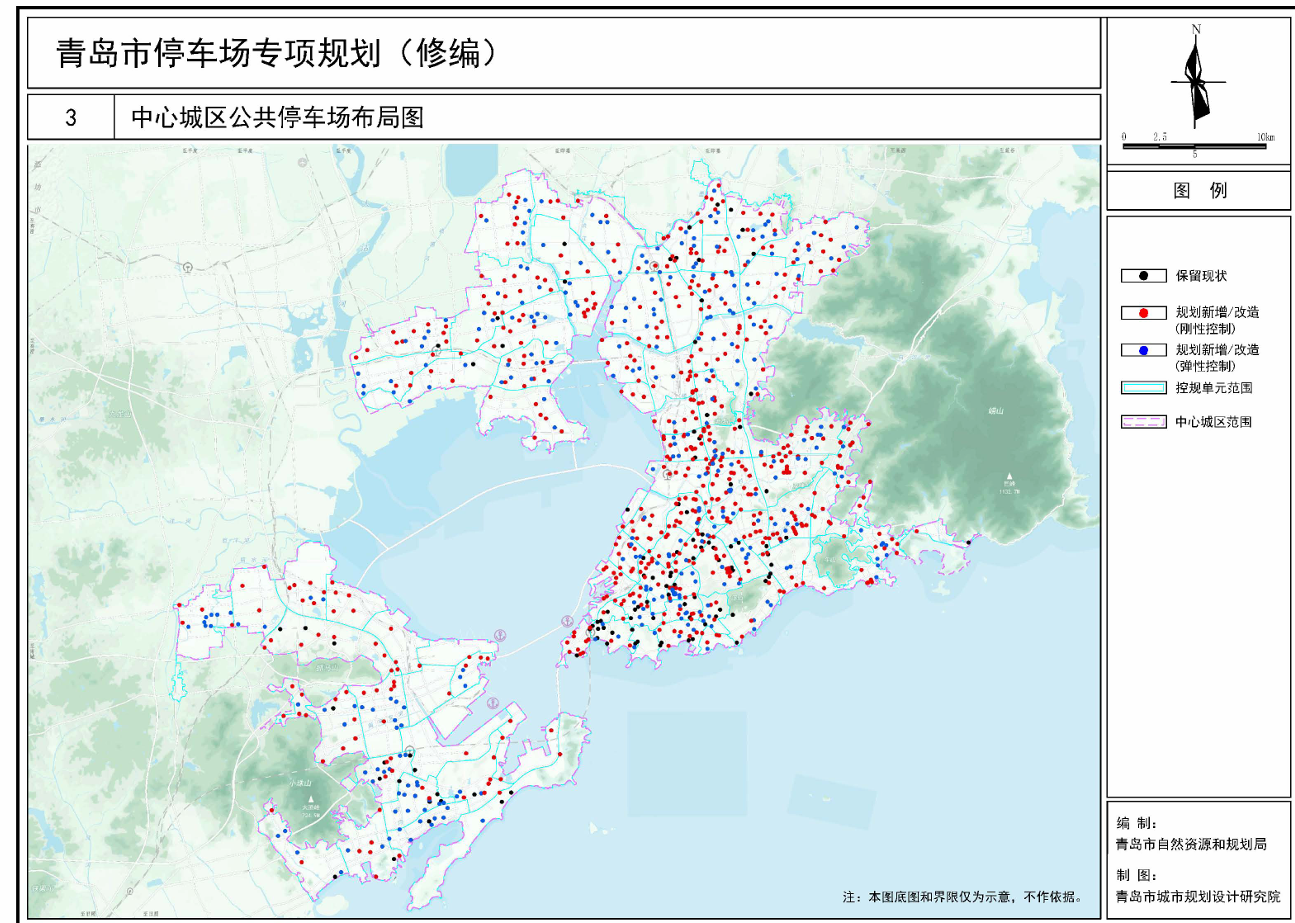
Task: Click the anchor icon at the eastern peninsula's southwest tip
Action: pyautogui.click(x=567, y=621)
